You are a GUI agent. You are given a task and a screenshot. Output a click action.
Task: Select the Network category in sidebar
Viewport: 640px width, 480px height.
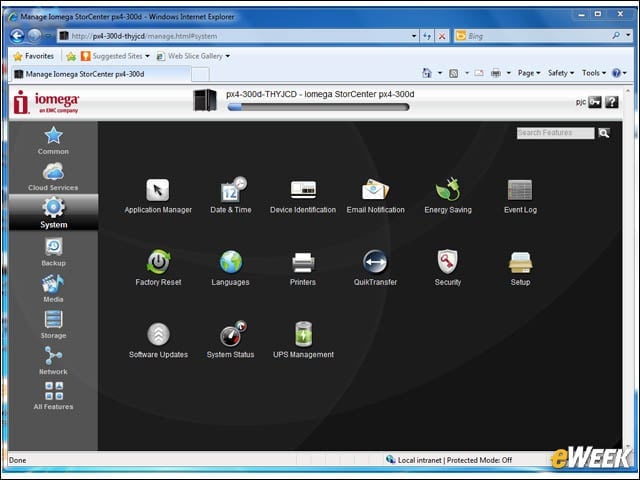(53, 361)
